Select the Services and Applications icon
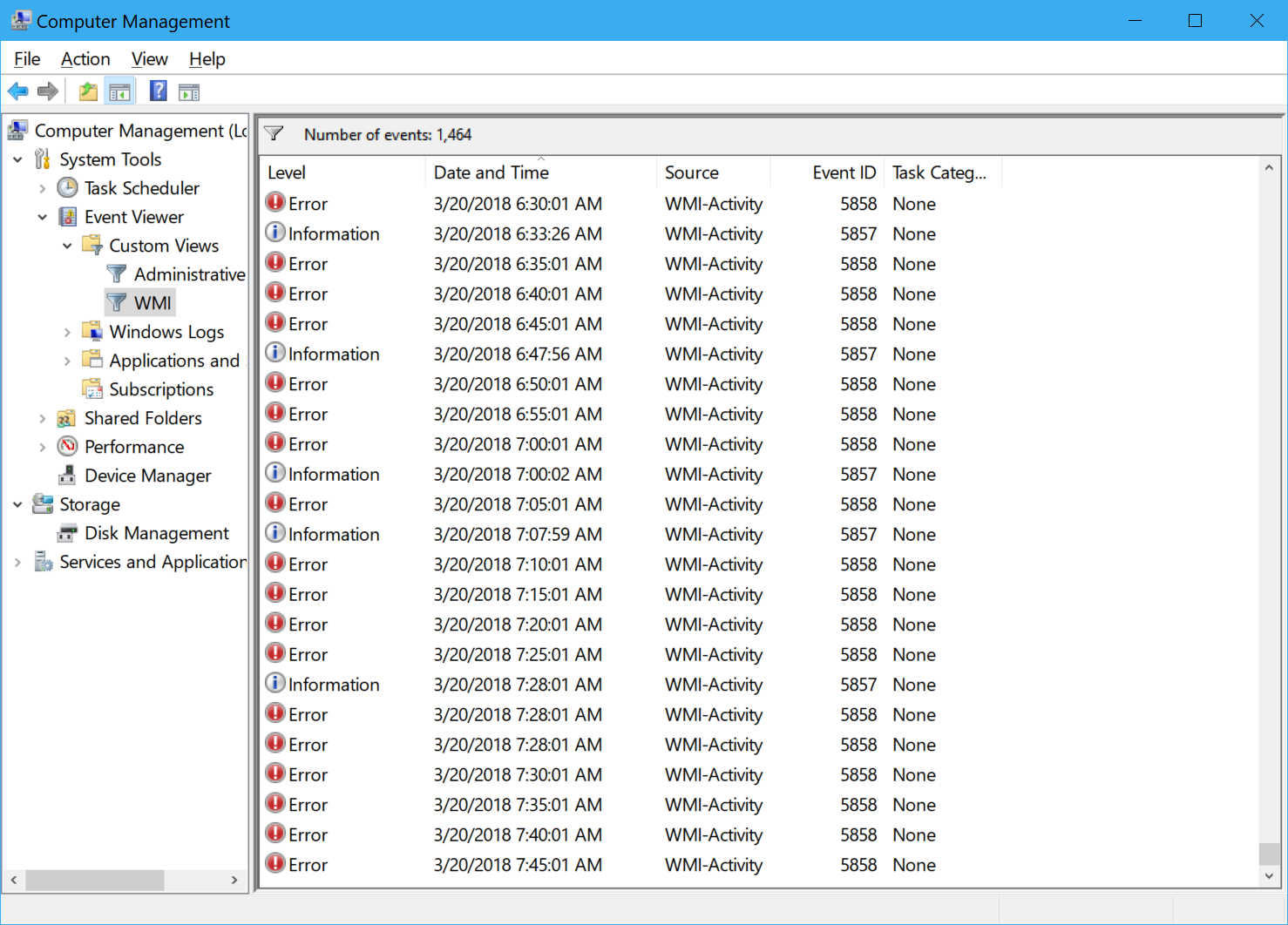The width and height of the screenshot is (1288, 925). (x=43, y=561)
